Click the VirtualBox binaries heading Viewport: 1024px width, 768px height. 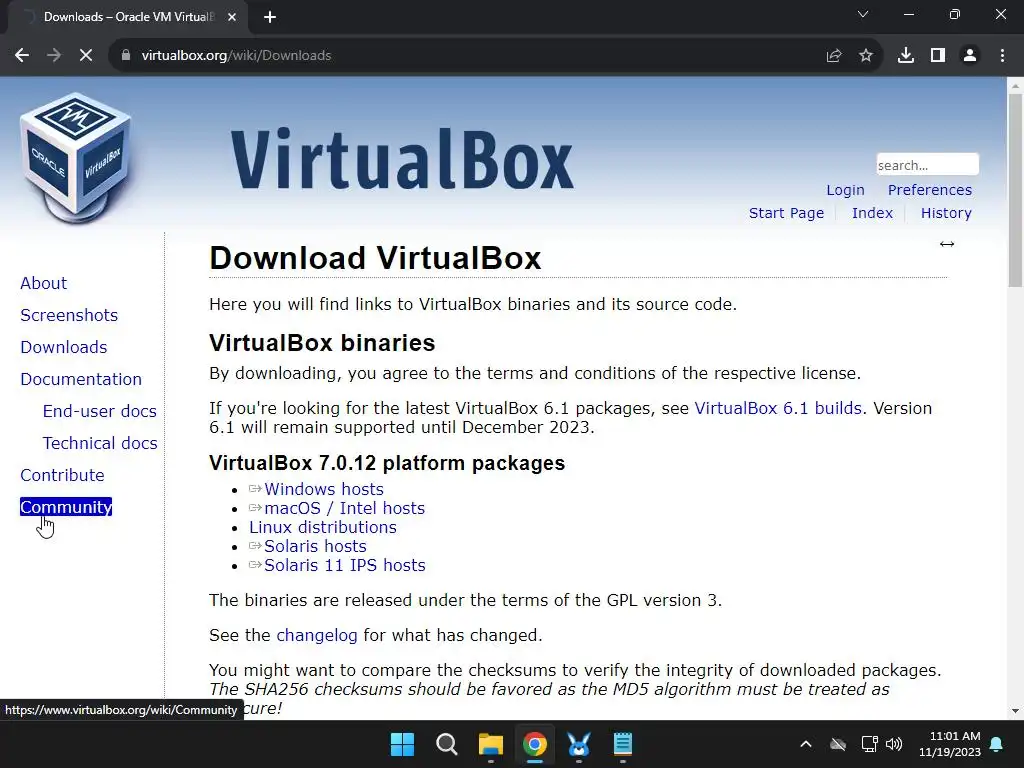click(x=322, y=343)
